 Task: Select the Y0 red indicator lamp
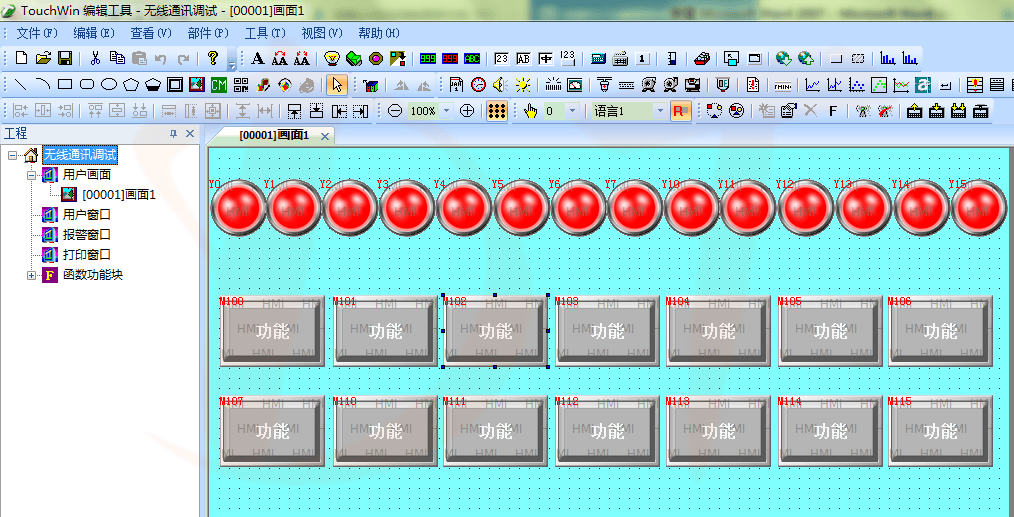coord(239,208)
